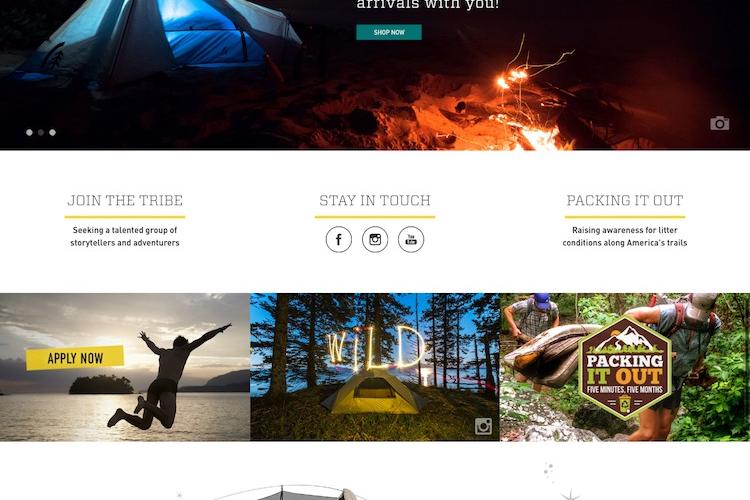Open the Join The Tribe heading
Image resolution: width=750 pixels, height=500 pixels.
(125, 200)
